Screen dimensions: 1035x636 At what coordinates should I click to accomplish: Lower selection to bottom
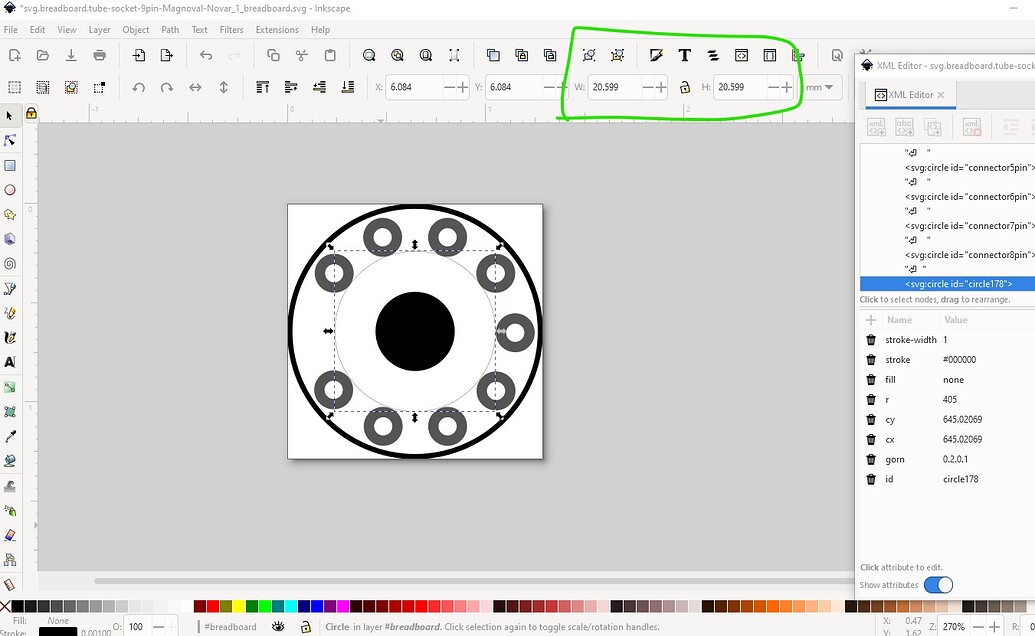[x=348, y=87]
